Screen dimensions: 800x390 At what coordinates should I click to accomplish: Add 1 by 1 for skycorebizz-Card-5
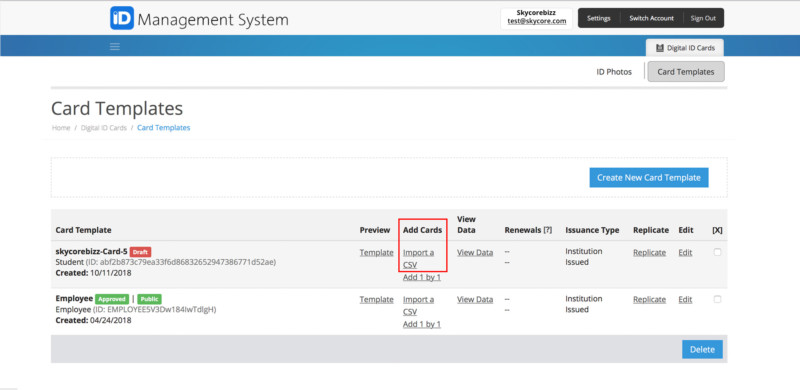click(x=422, y=277)
